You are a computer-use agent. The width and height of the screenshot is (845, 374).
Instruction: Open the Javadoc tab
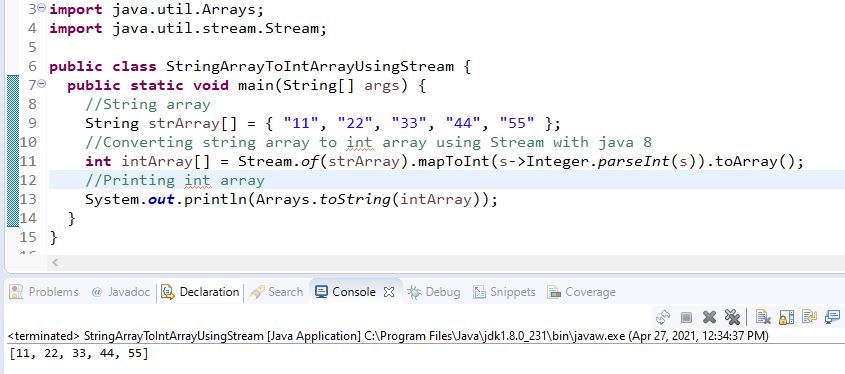[x=122, y=292]
